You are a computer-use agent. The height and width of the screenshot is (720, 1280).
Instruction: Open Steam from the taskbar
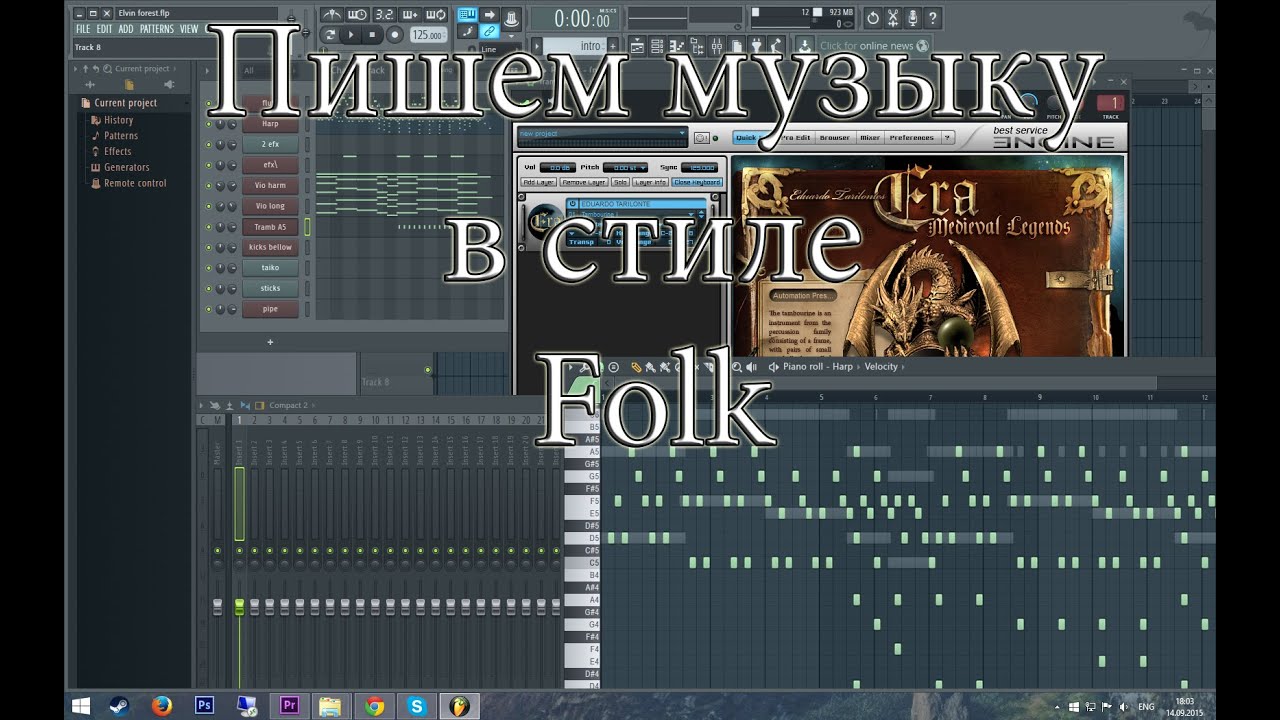coord(119,706)
